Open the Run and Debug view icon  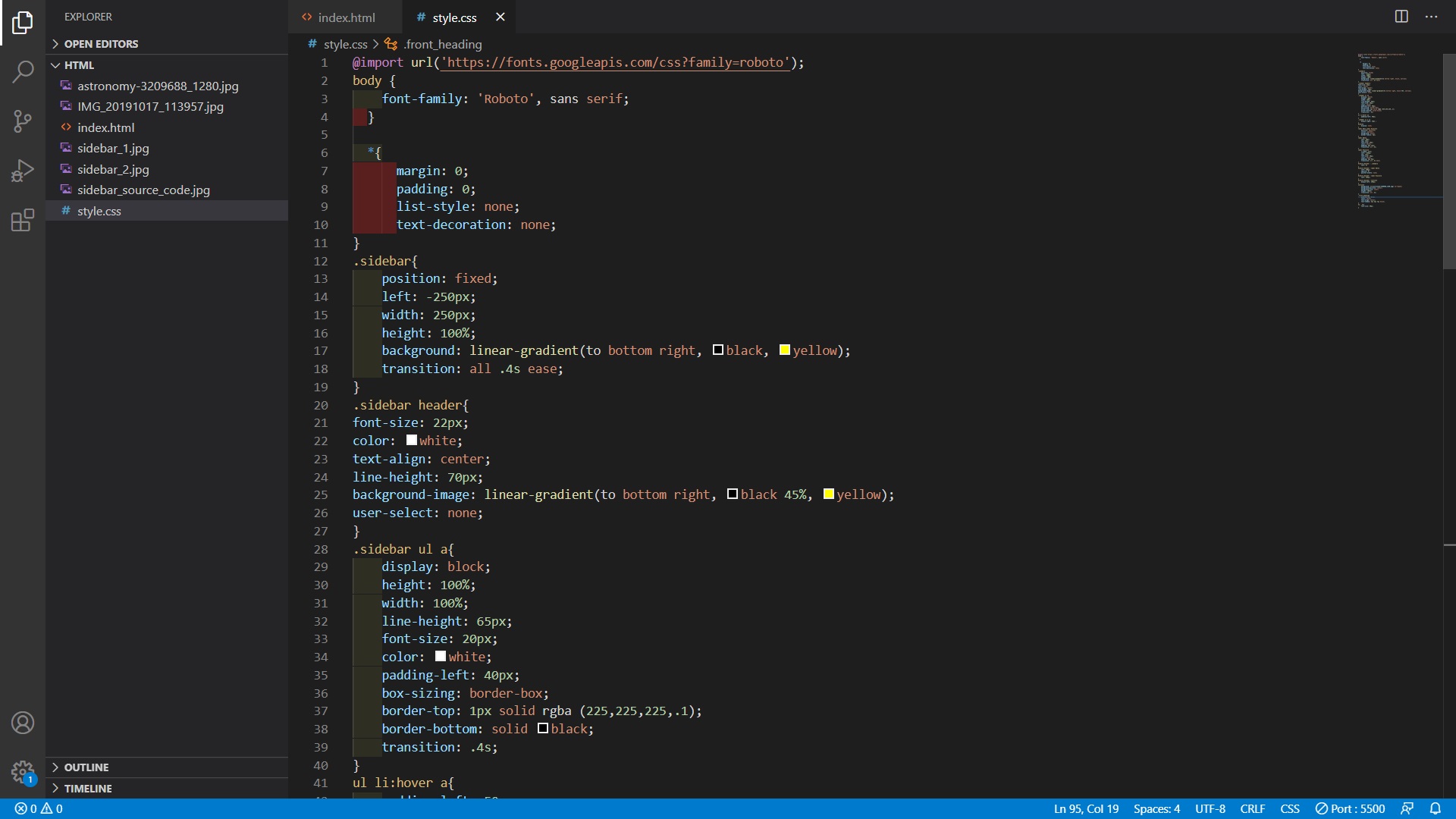(23, 171)
